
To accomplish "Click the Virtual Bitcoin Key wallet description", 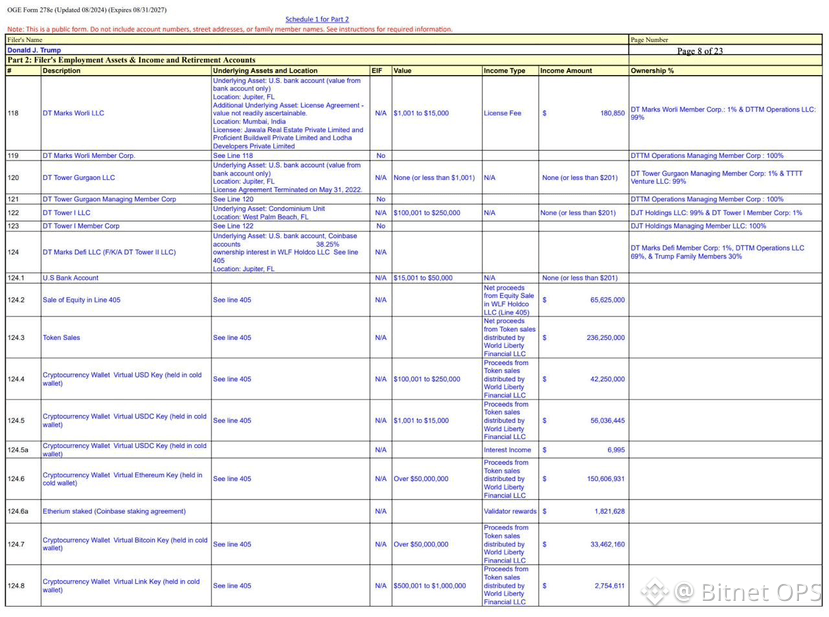I will point(125,544).
